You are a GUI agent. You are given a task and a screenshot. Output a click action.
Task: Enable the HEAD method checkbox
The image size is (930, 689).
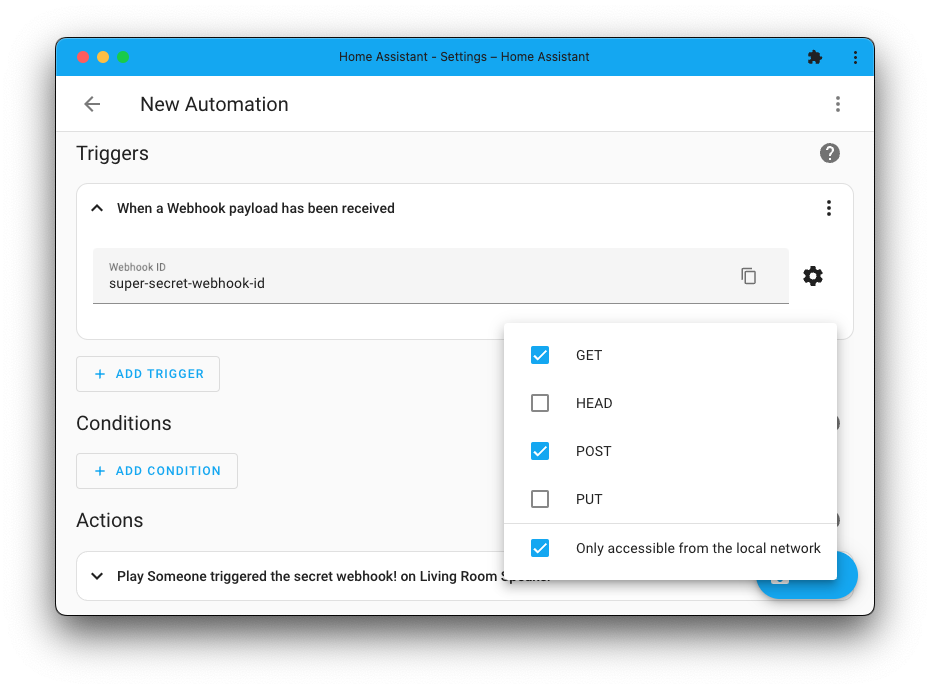click(x=540, y=403)
